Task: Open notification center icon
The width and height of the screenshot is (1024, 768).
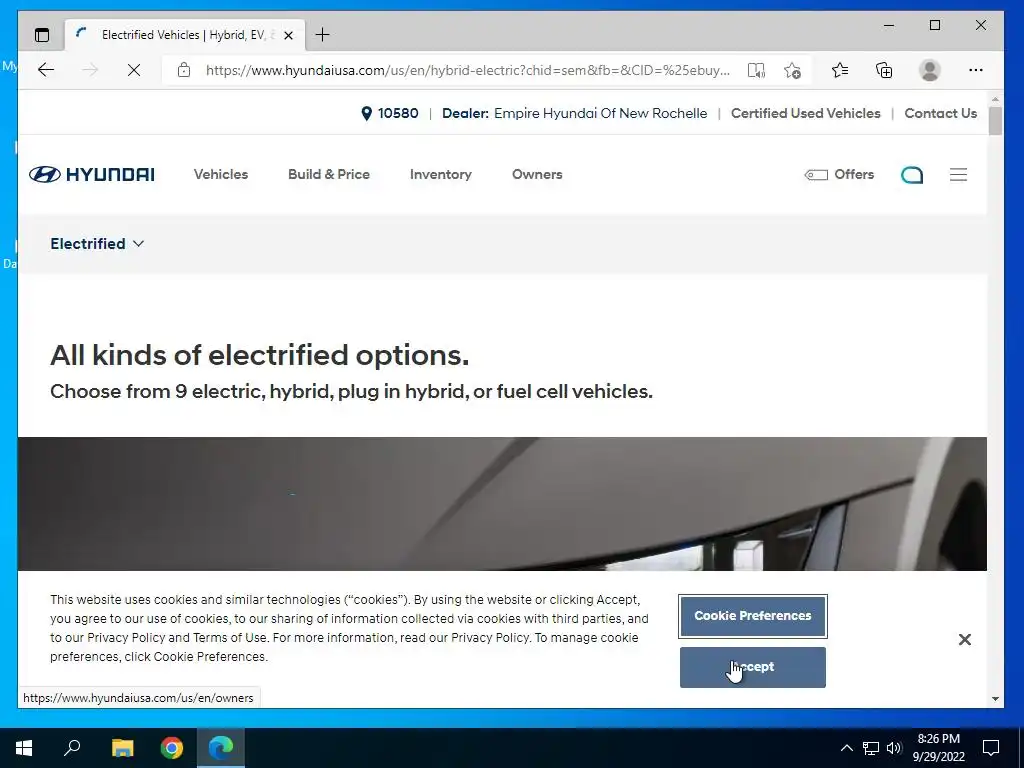Action: 991,748
